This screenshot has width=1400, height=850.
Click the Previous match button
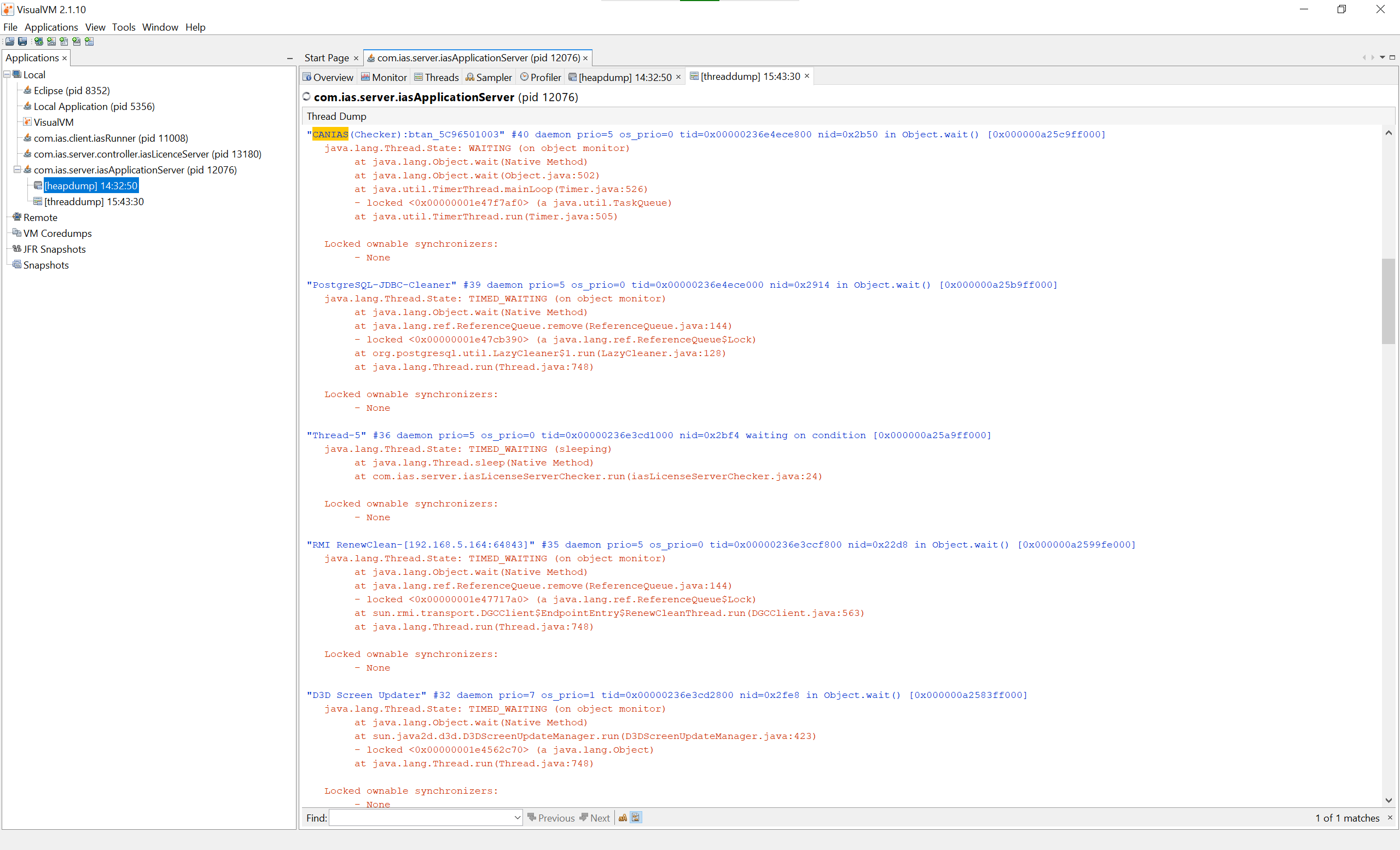[551, 818]
